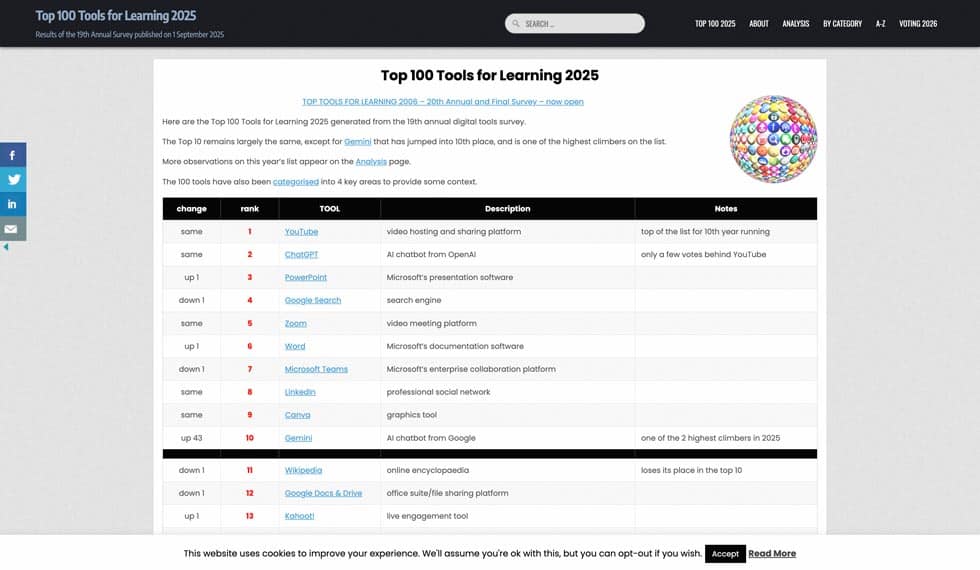Open the ABOUT menu item

(x=759, y=24)
